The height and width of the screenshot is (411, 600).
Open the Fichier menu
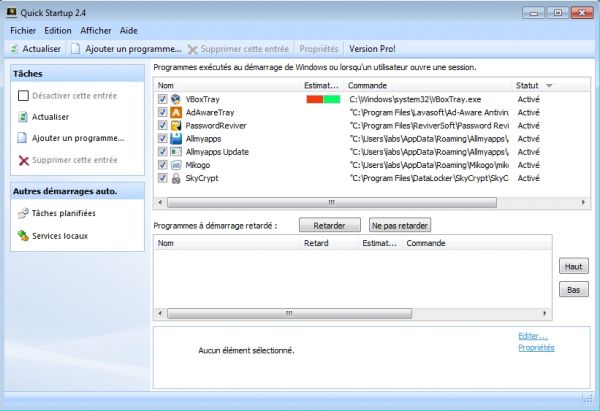(x=23, y=31)
